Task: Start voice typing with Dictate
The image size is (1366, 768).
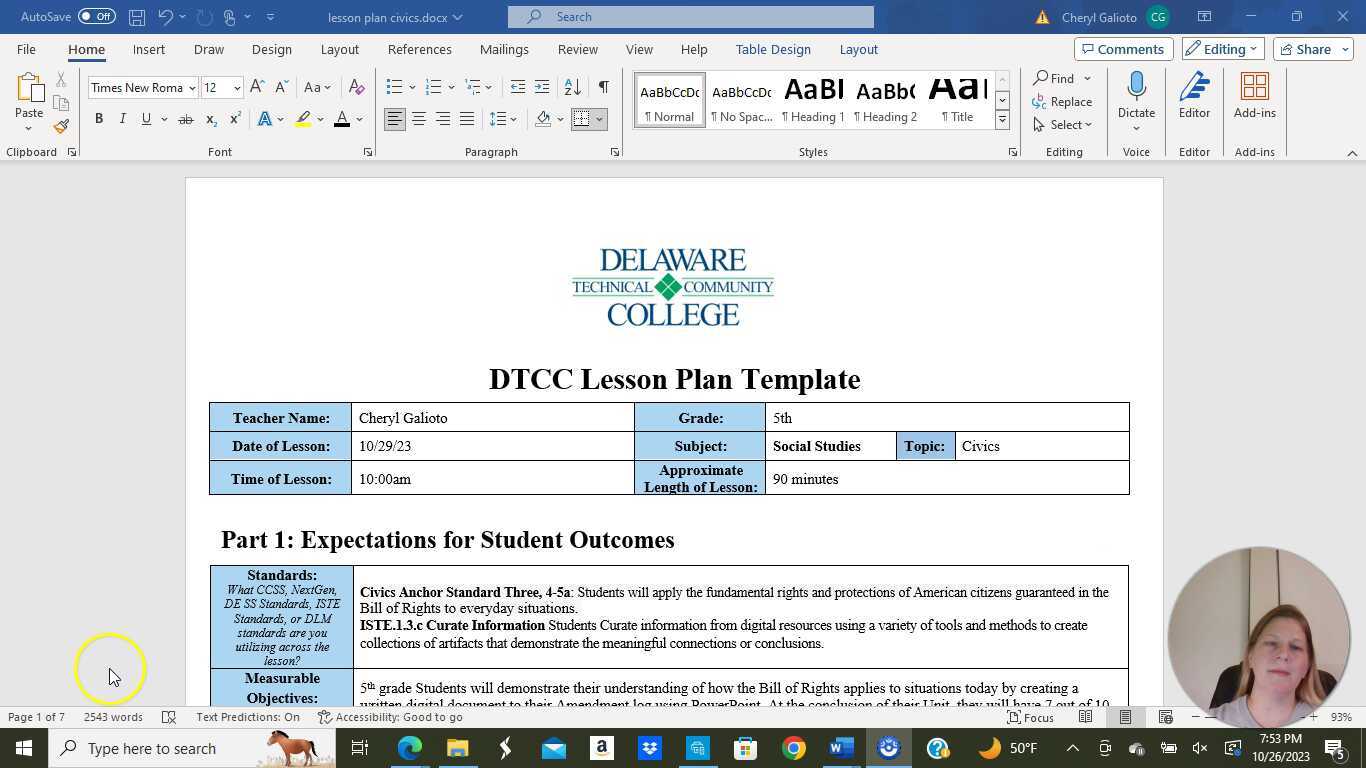Action: pos(1135,95)
